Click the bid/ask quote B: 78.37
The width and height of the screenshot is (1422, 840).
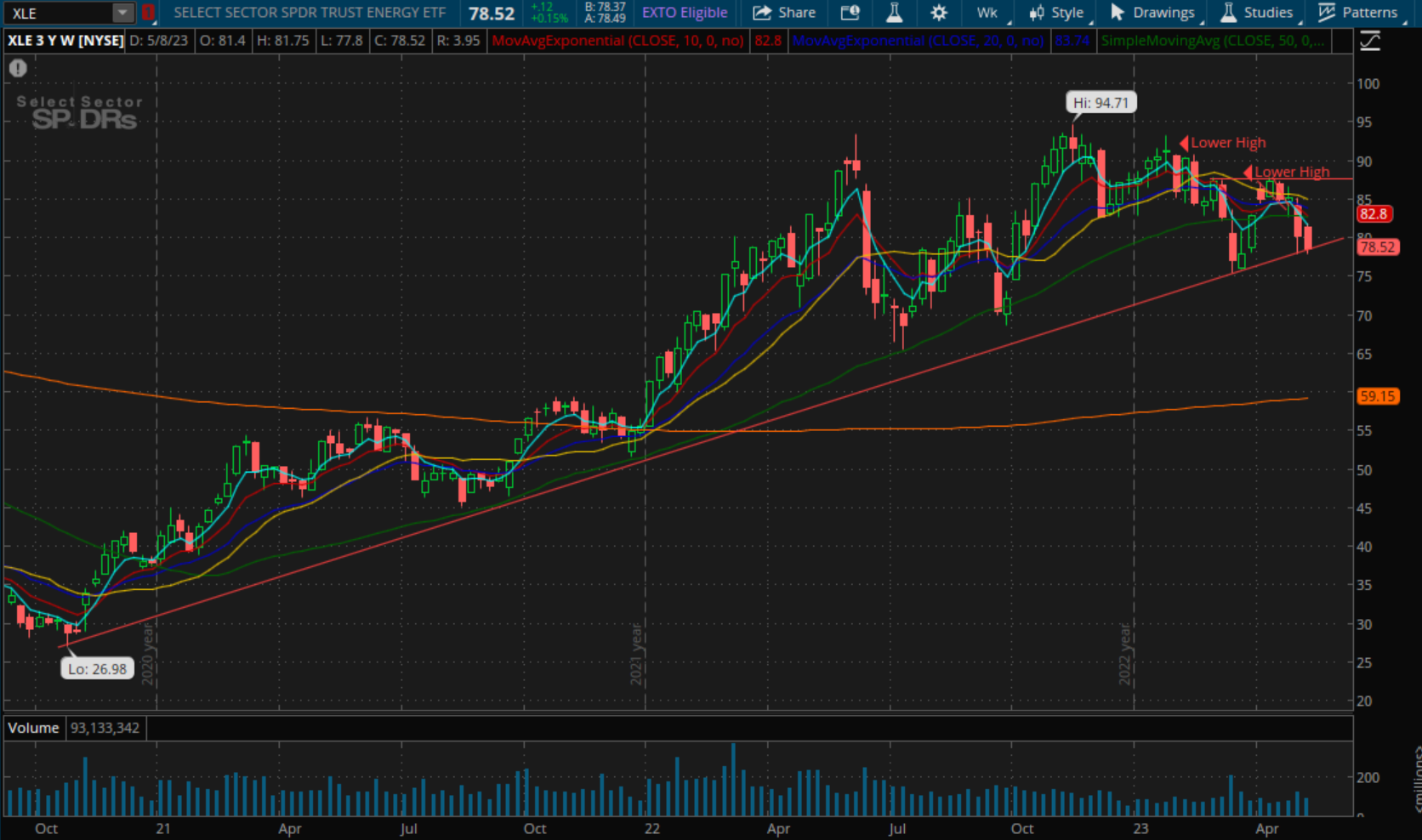[x=606, y=7]
